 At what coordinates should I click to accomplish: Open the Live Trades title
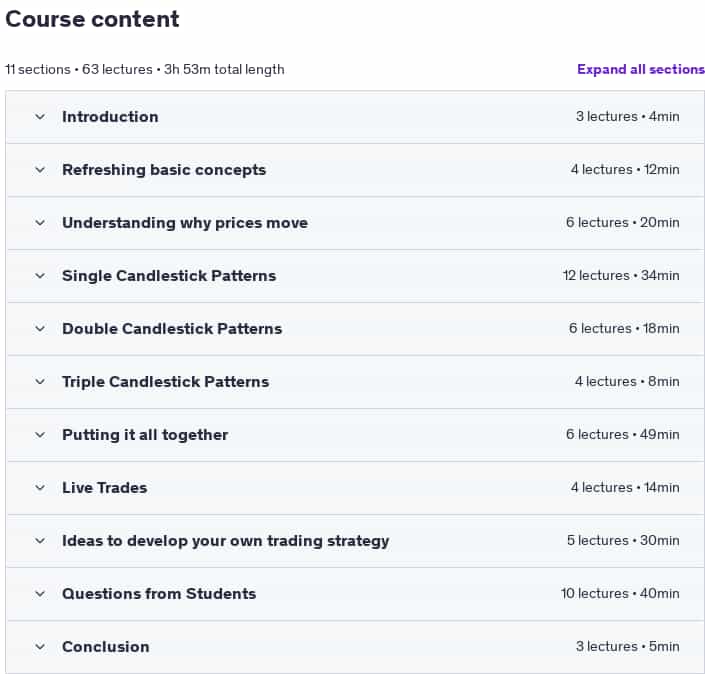click(105, 488)
